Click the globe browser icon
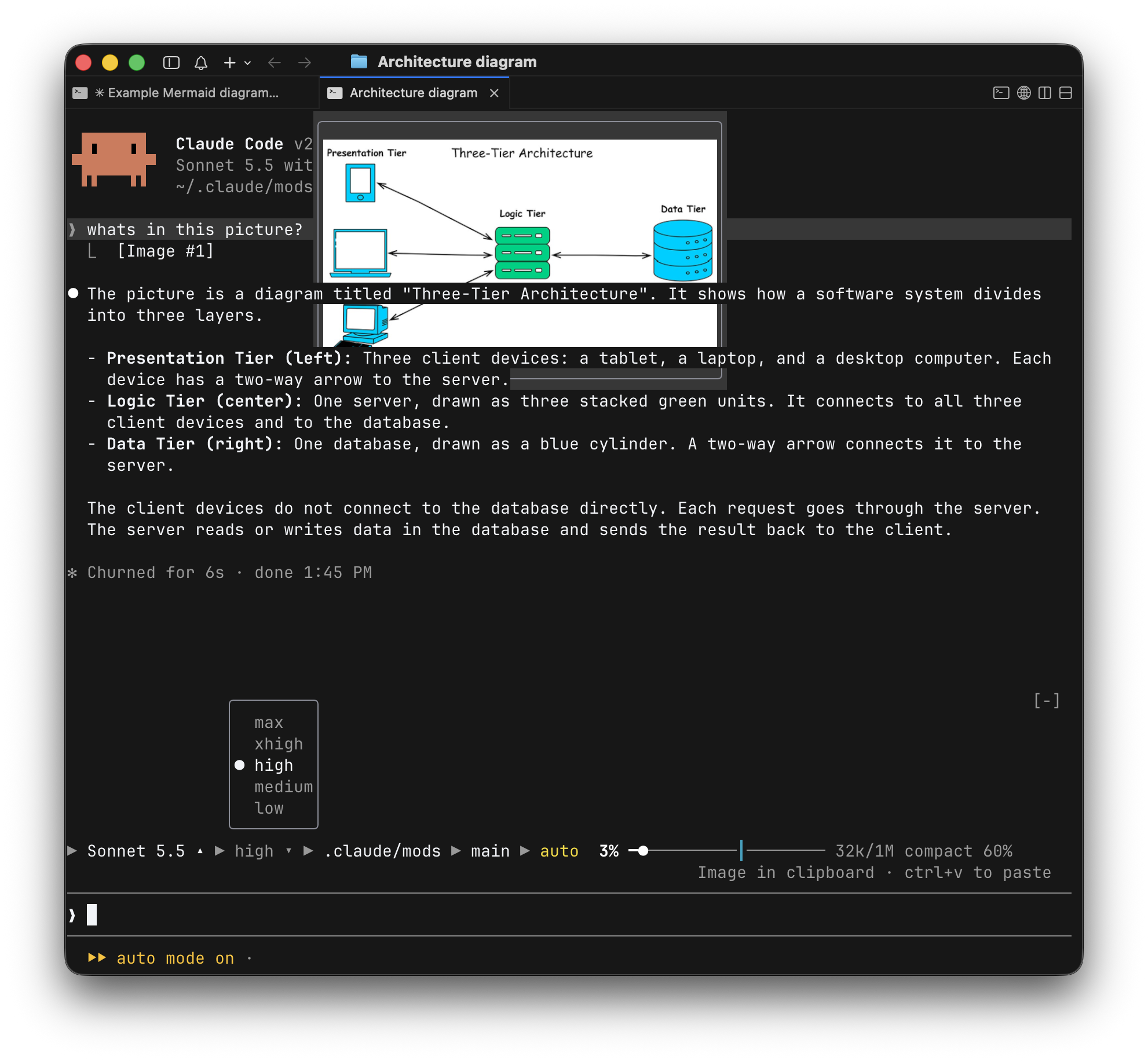 [x=1024, y=93]
